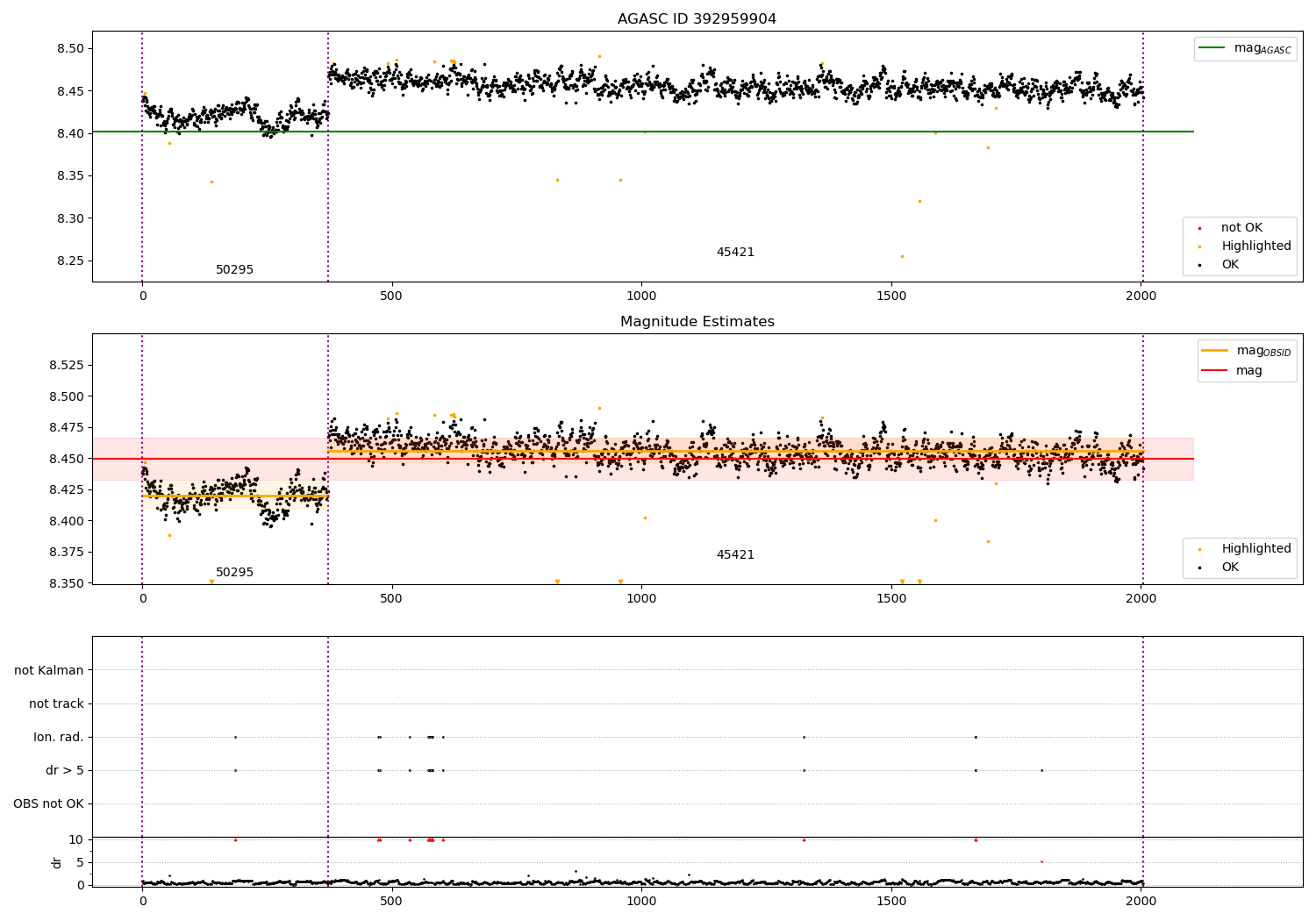
Task: Click the title "AGASC ID 392959904"
Action: [697, 19]
